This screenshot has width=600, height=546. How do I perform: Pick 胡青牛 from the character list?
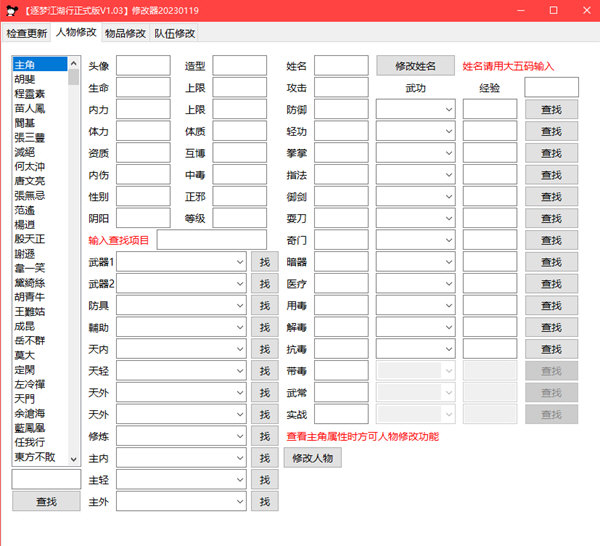(x=40, y=297)
